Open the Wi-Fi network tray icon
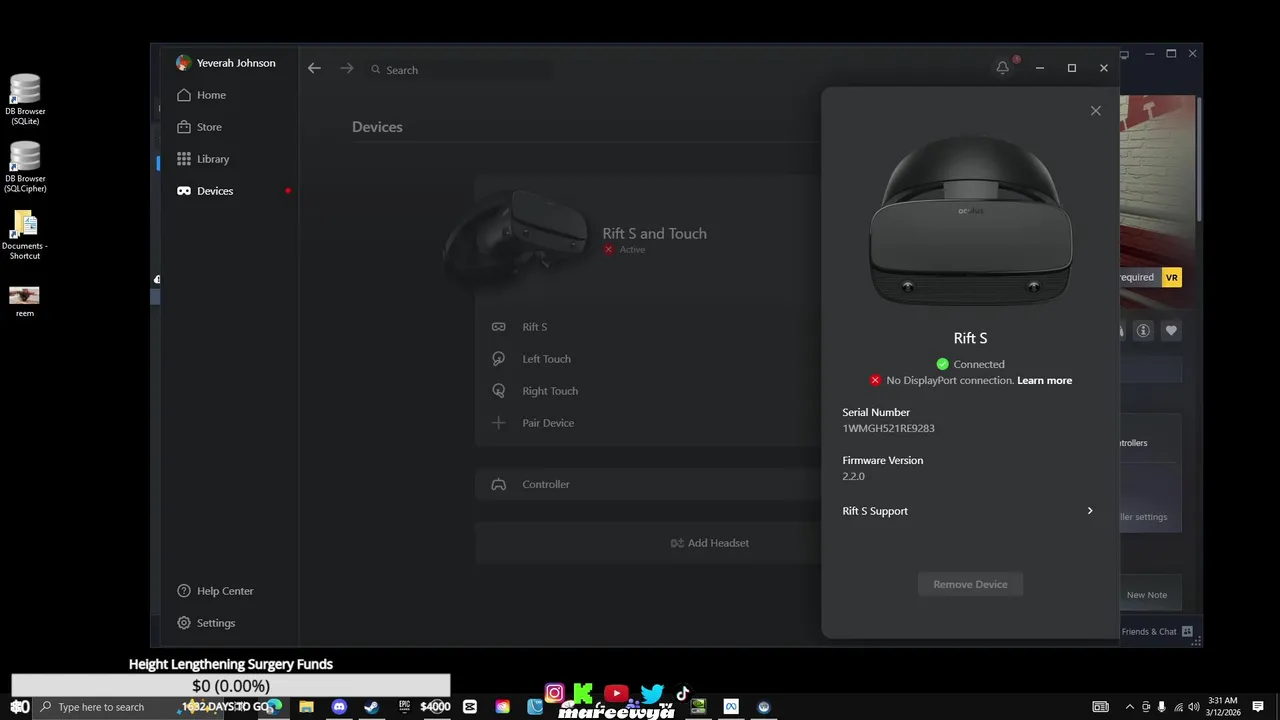 pyautogui.click(x=1178, y=707)
